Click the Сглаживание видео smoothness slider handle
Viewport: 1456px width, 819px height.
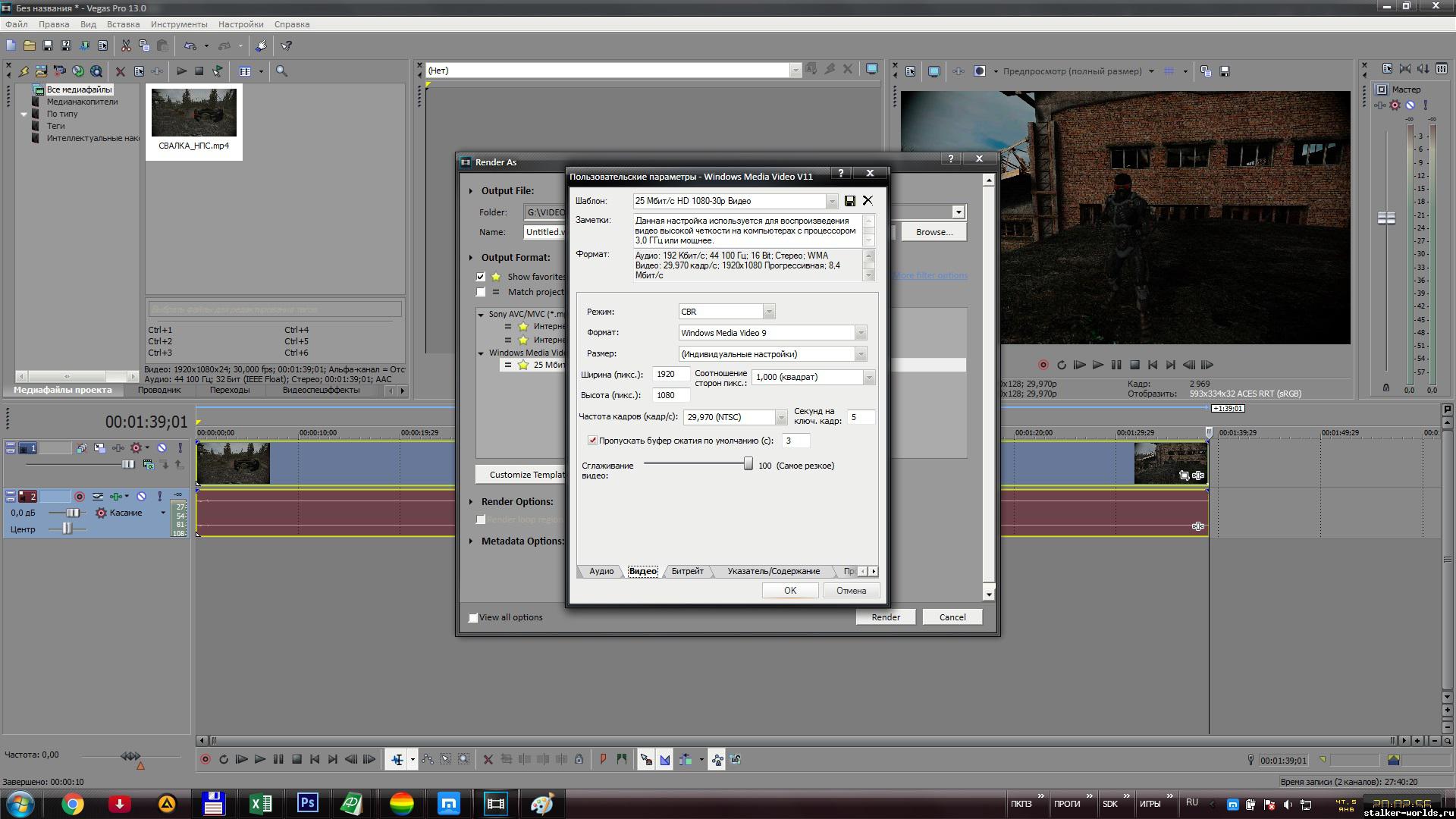(748, 464)
